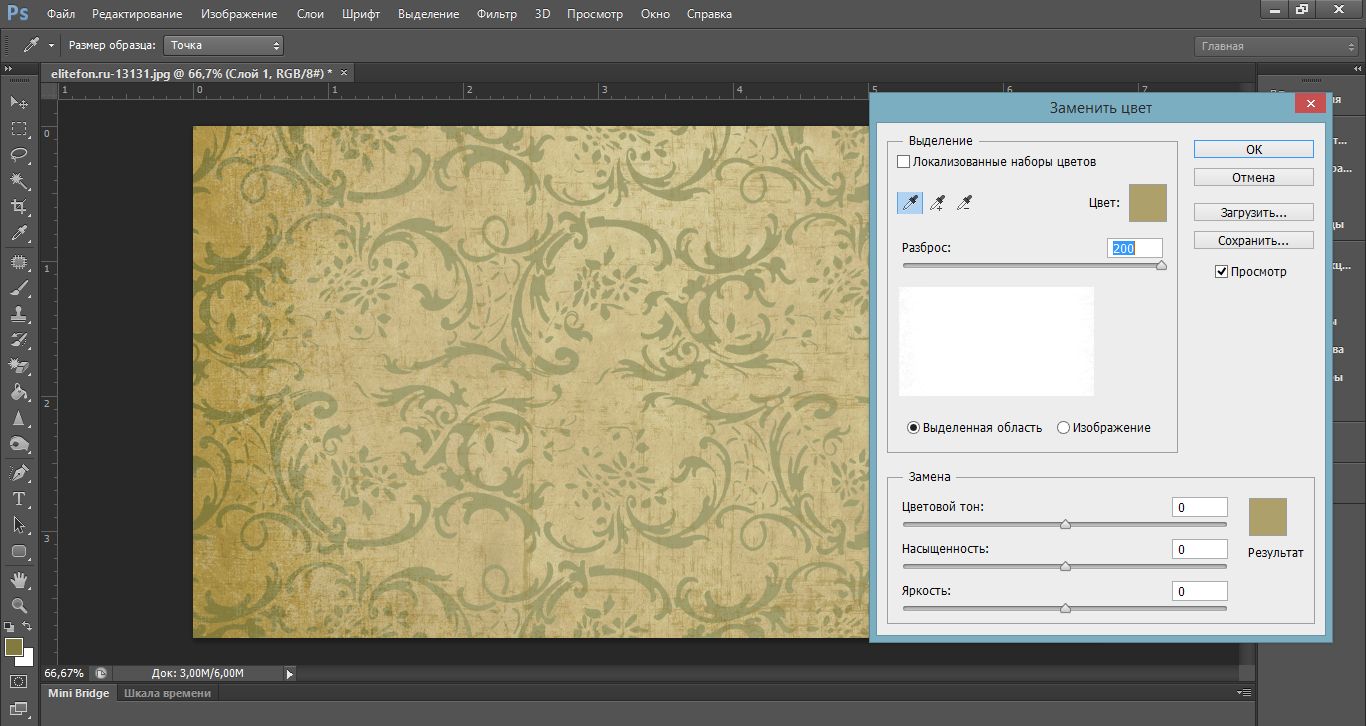Select the Healing Brush tool
Screen dimensions: 1366x726
[19, 262]
